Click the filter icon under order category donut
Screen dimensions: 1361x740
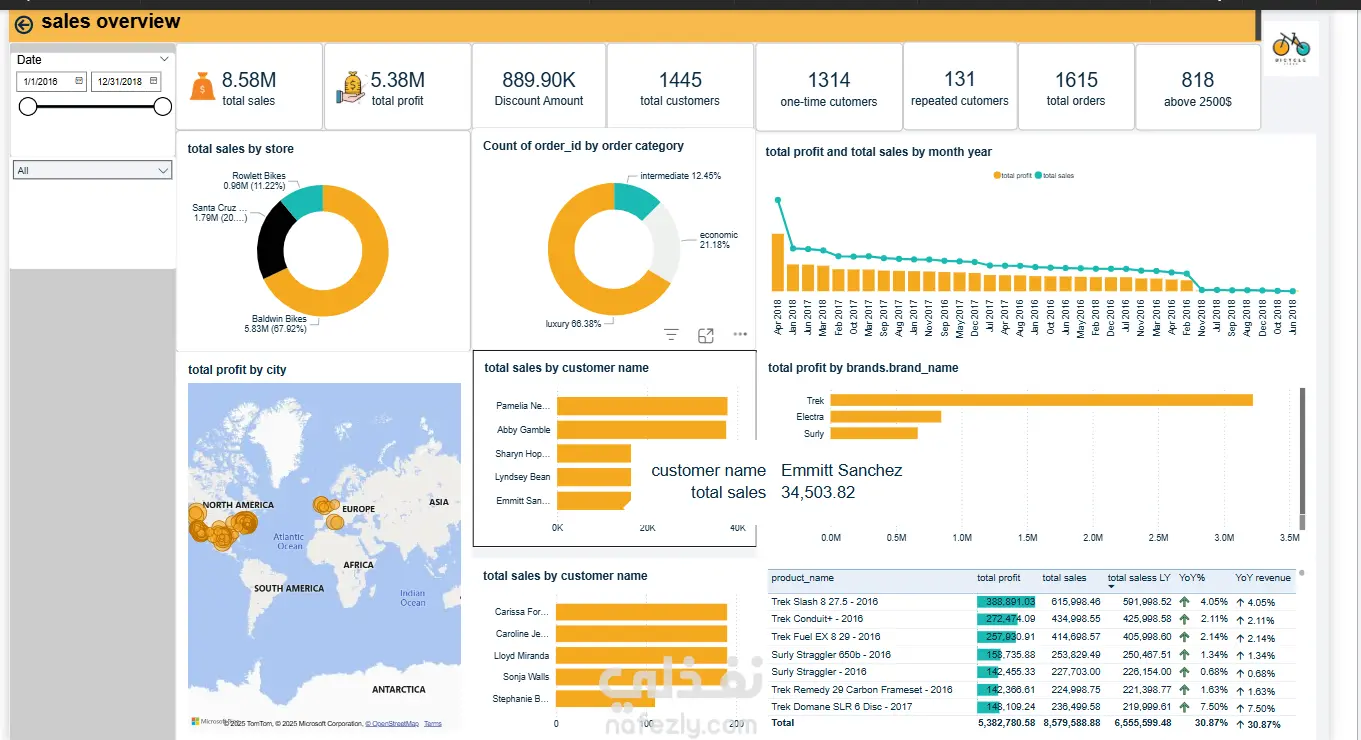671,335
